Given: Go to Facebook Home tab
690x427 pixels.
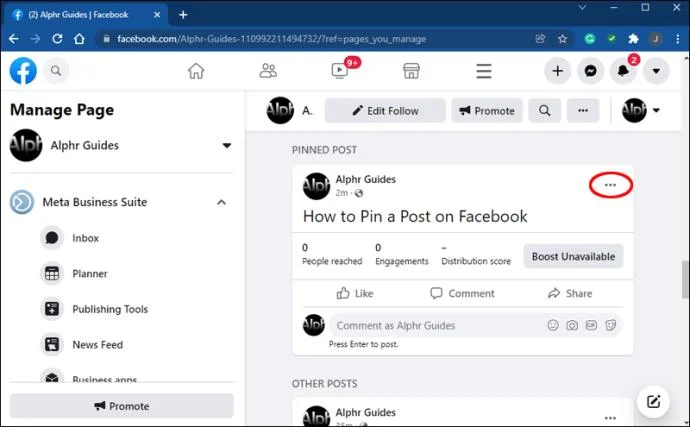Looking at the screenshot, I should pos(196,71).
